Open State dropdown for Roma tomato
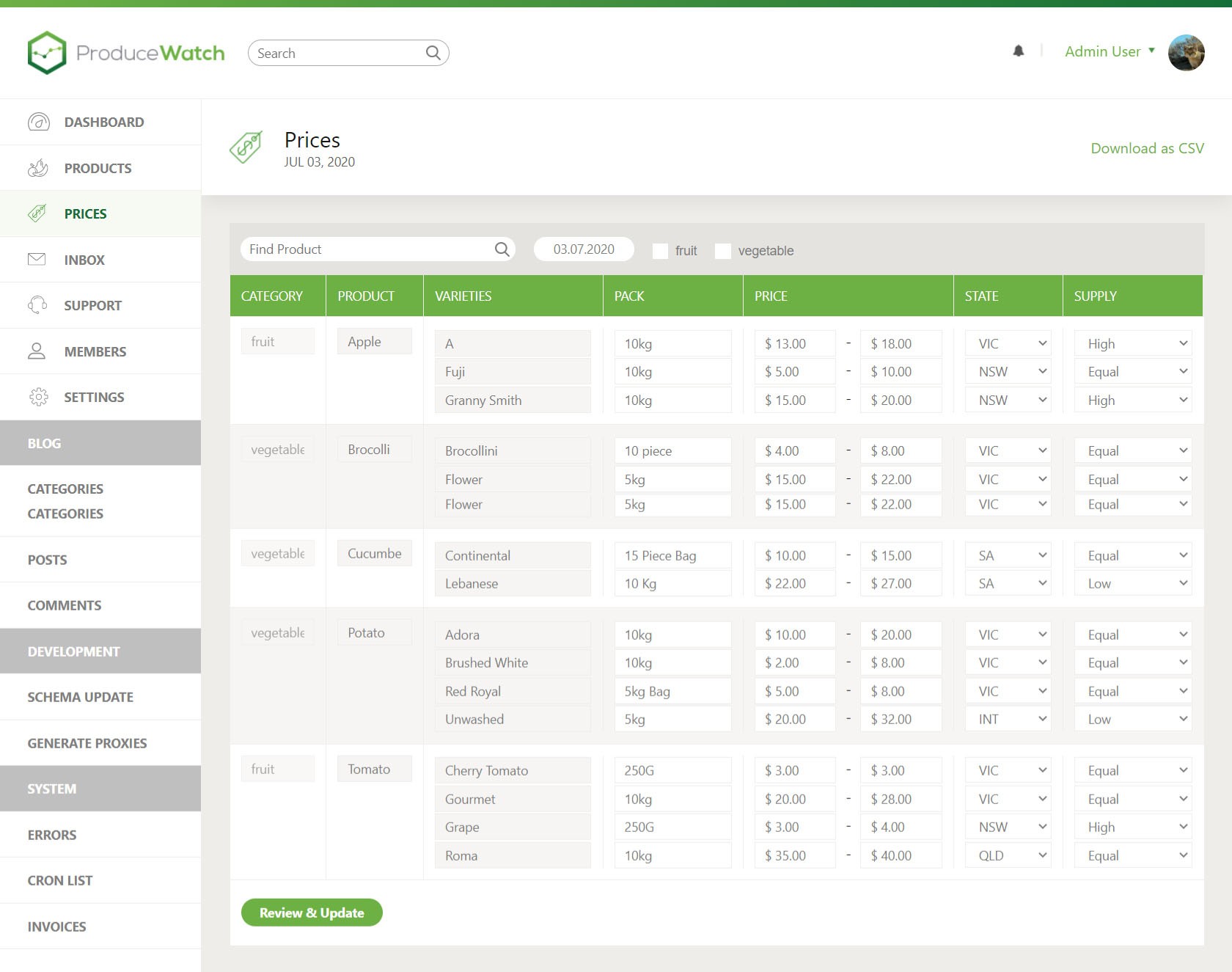The width and height of the screenshot is (1232, 972). 1008,856
